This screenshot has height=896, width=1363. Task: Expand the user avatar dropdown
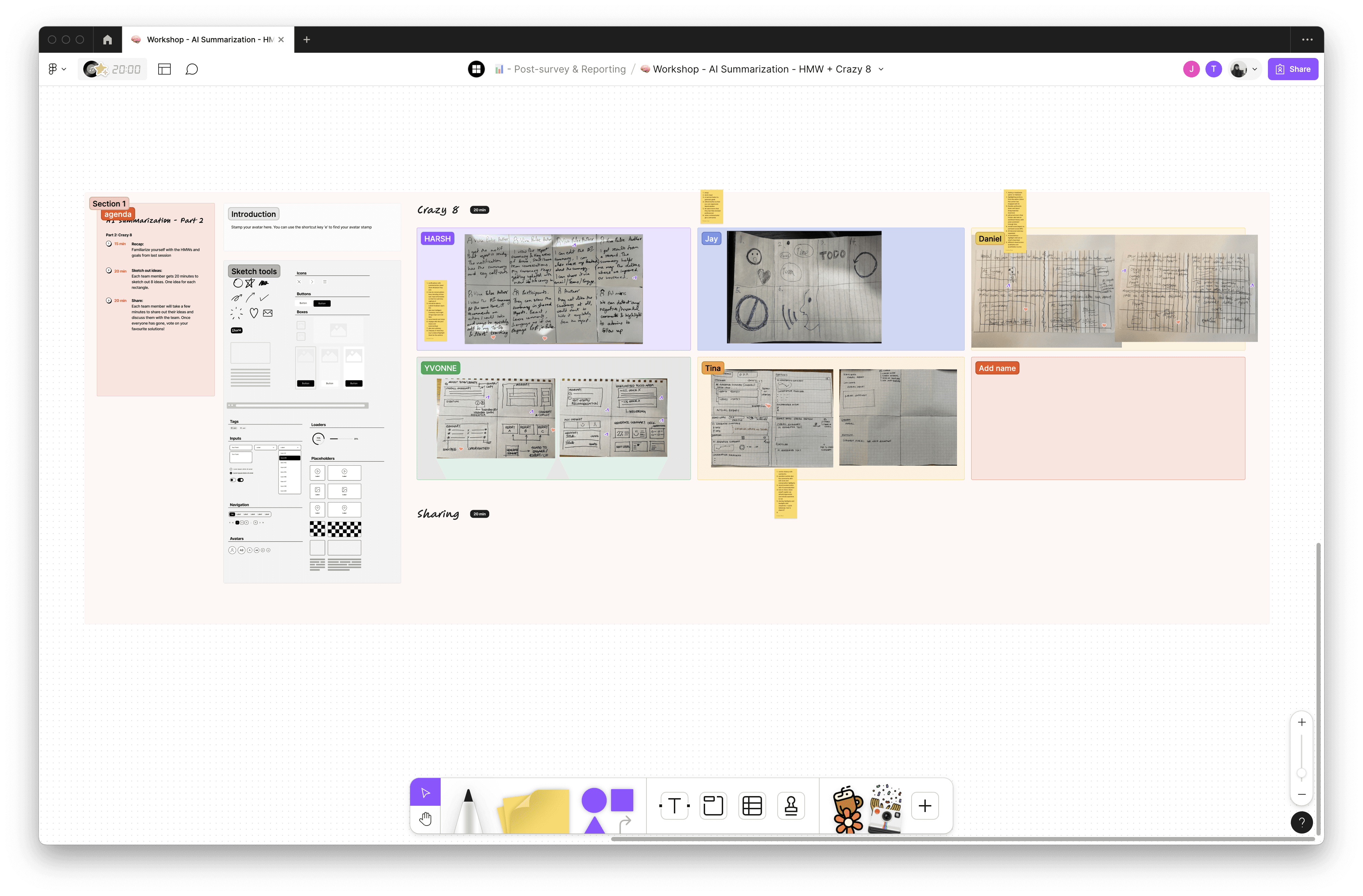click(1254, 69)
